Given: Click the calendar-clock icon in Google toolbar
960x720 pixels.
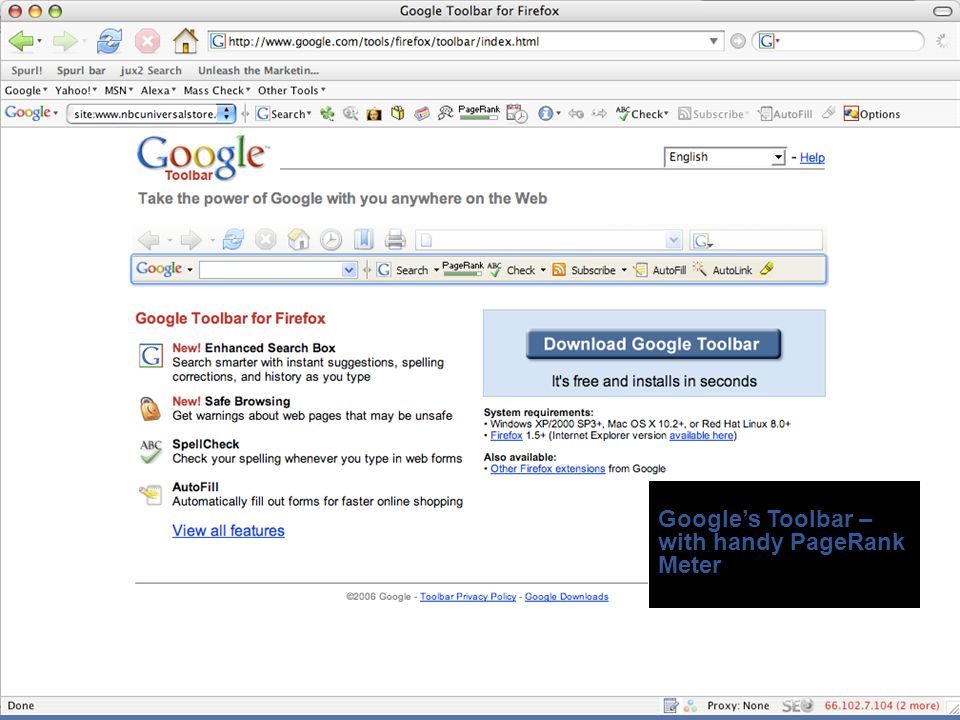Looking at the screenshot, I should coord(517,114).
